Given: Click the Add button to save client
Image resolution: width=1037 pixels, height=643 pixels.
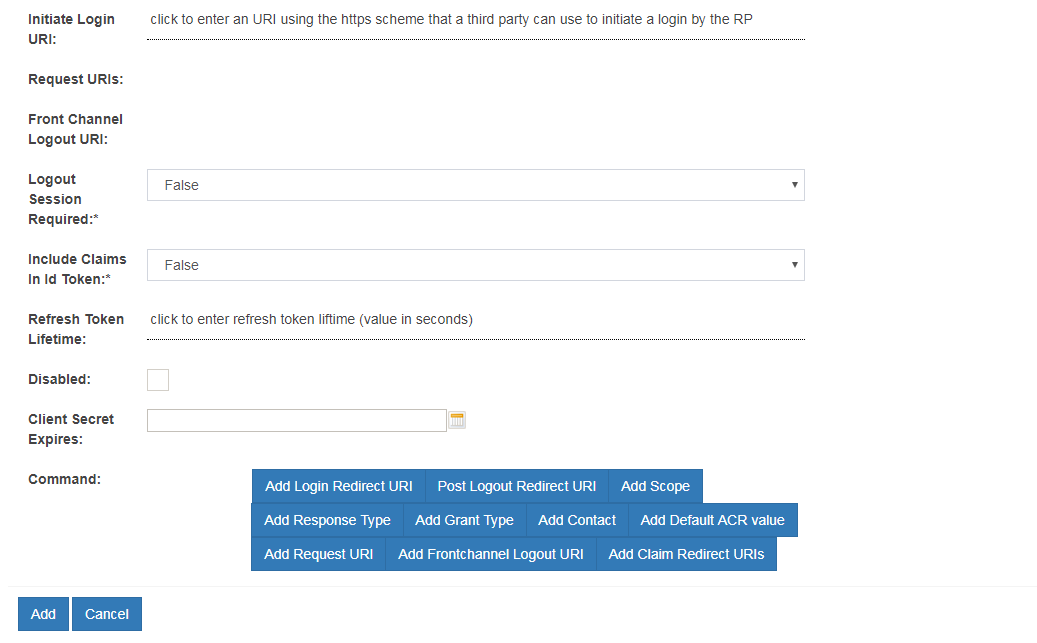Looking at the screenshot, I should coord(43,614).
